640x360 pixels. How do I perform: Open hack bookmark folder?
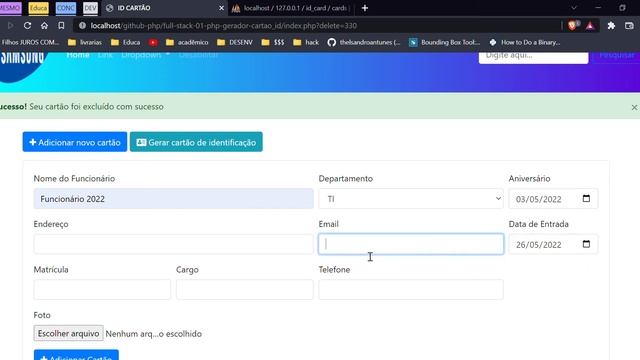(306, 42)
